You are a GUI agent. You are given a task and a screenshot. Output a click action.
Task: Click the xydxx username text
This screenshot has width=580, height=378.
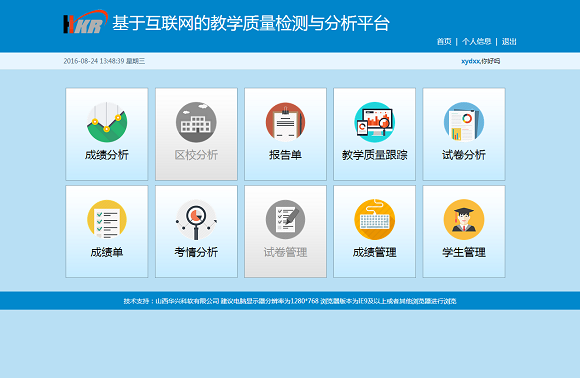click(x=470, y=61)
